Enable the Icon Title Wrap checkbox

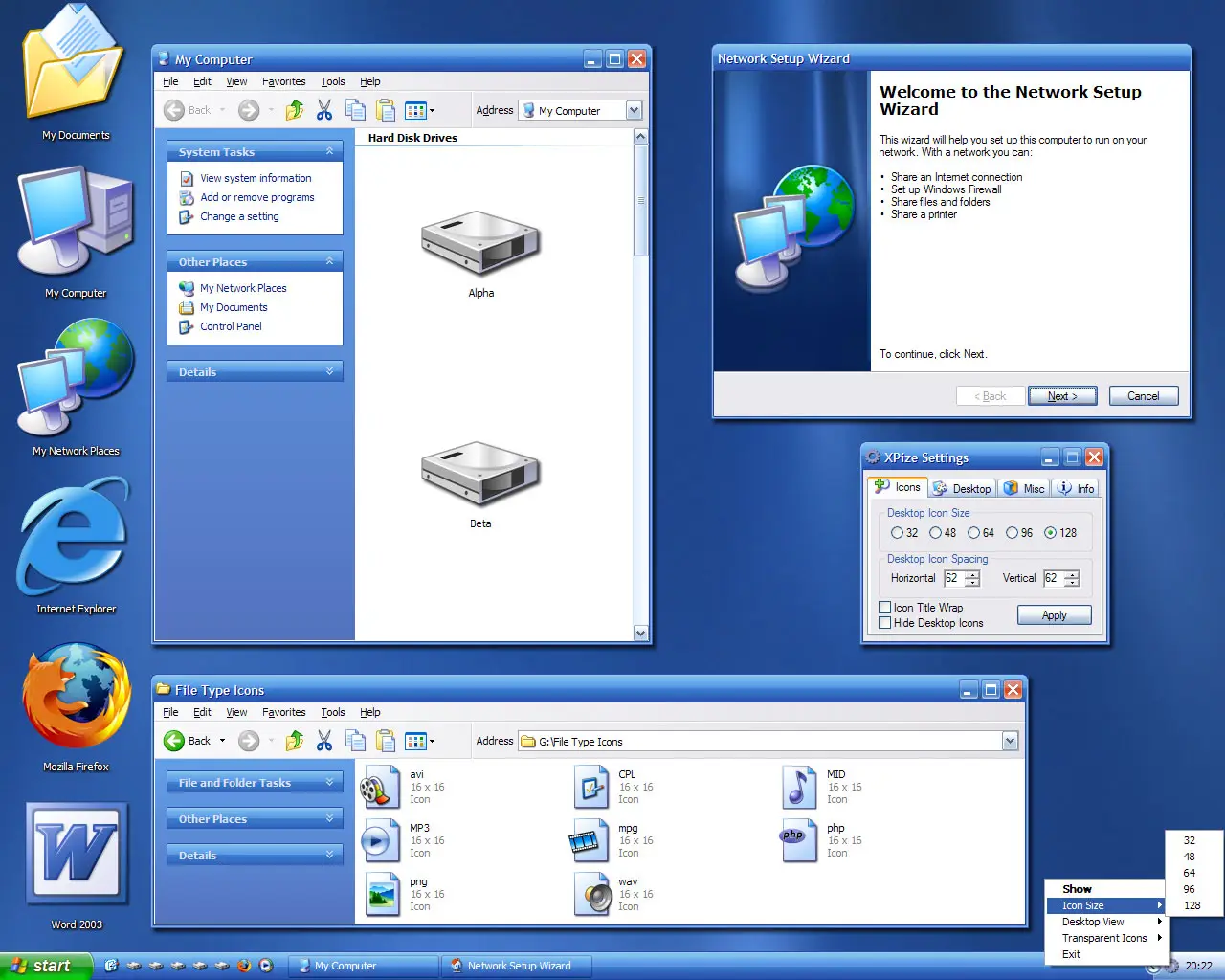pyautogui.click(x=885, y=608)
